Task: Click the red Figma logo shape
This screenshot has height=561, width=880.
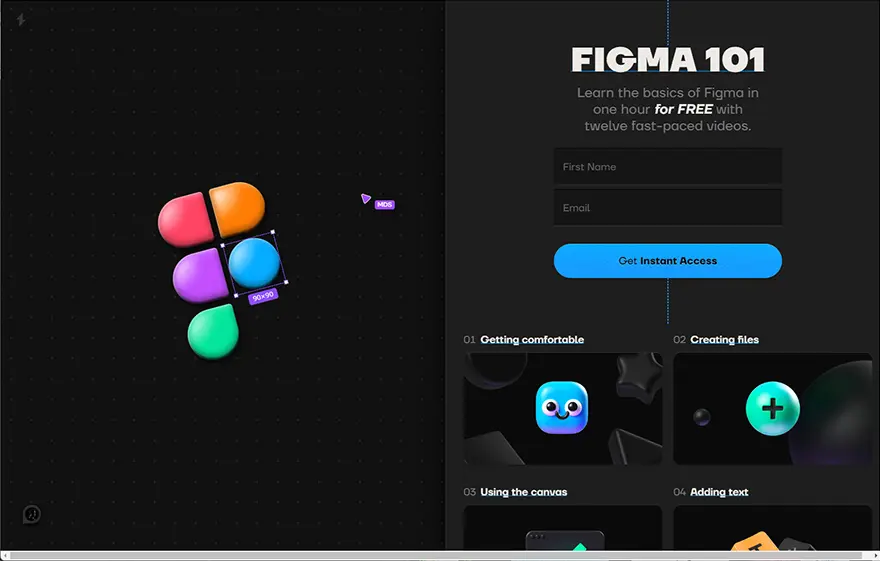Action: (x=185, y=220)
